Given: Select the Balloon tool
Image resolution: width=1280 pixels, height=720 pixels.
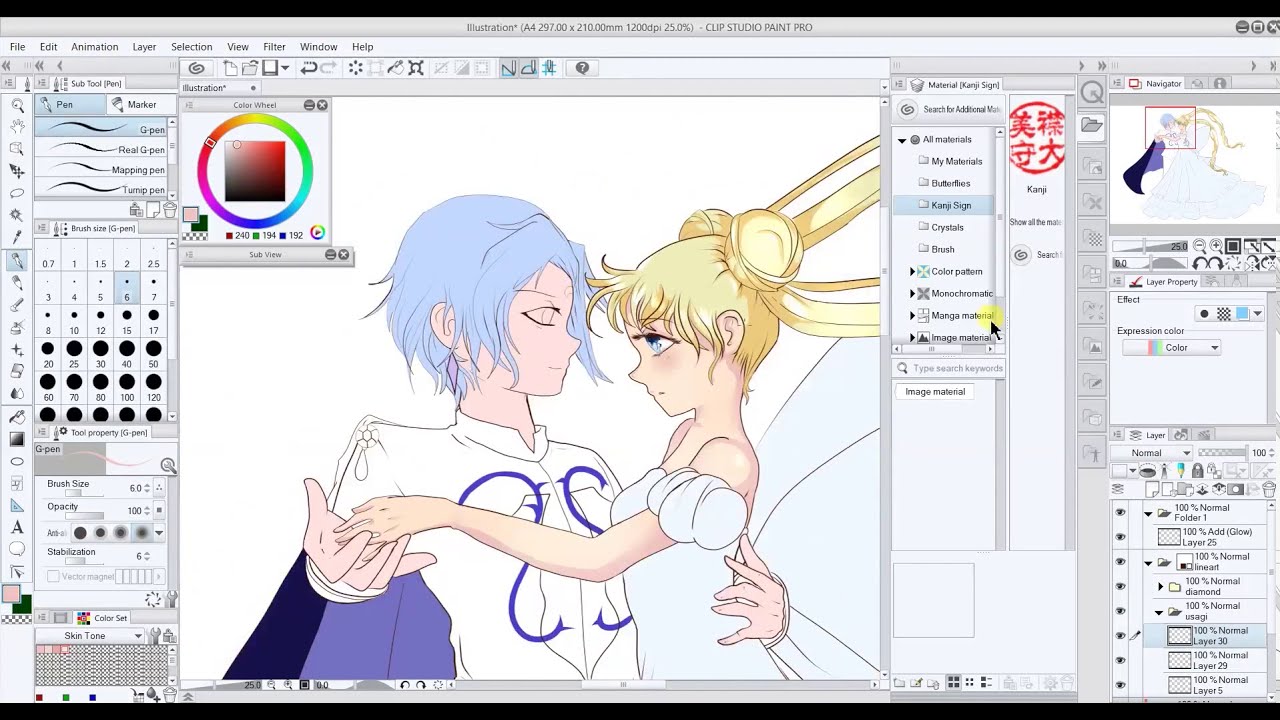Looking at the screenshot, I should 17,549.
